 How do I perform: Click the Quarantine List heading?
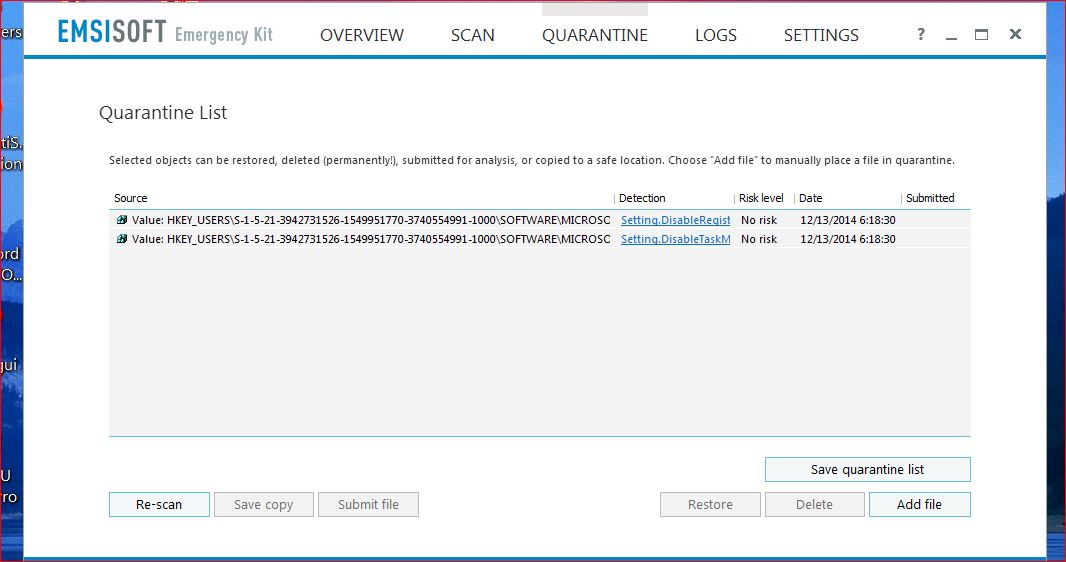point(163,113)
